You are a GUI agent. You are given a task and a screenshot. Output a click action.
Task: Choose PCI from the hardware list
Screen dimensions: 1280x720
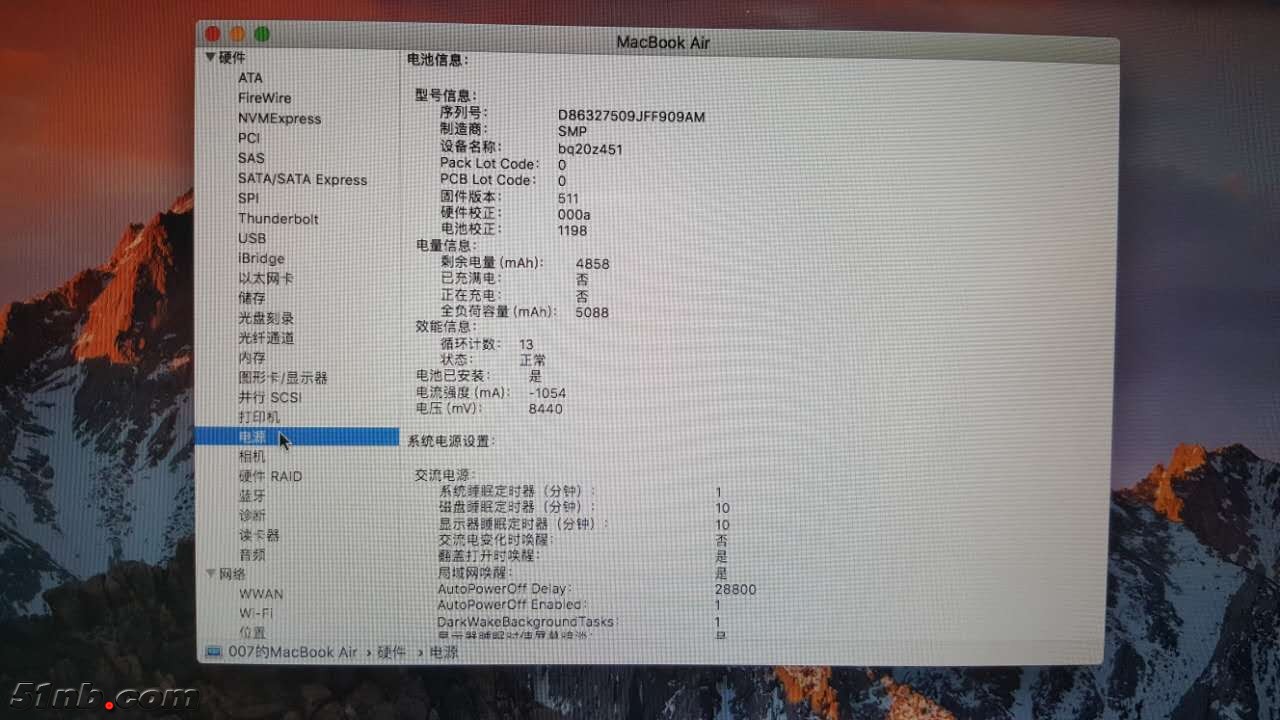(x=249, y=138)
